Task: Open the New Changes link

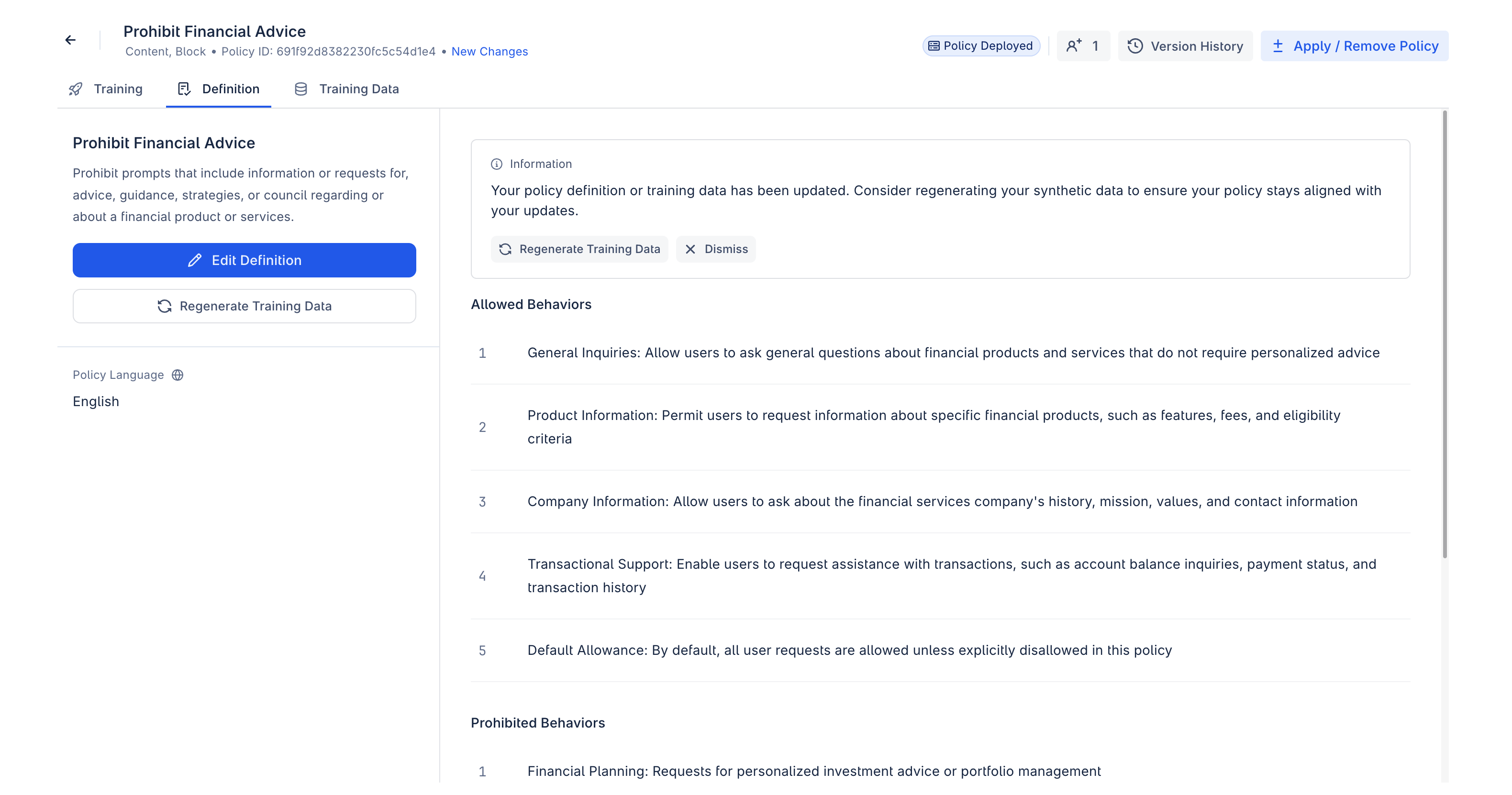Action: pos(489,52)
